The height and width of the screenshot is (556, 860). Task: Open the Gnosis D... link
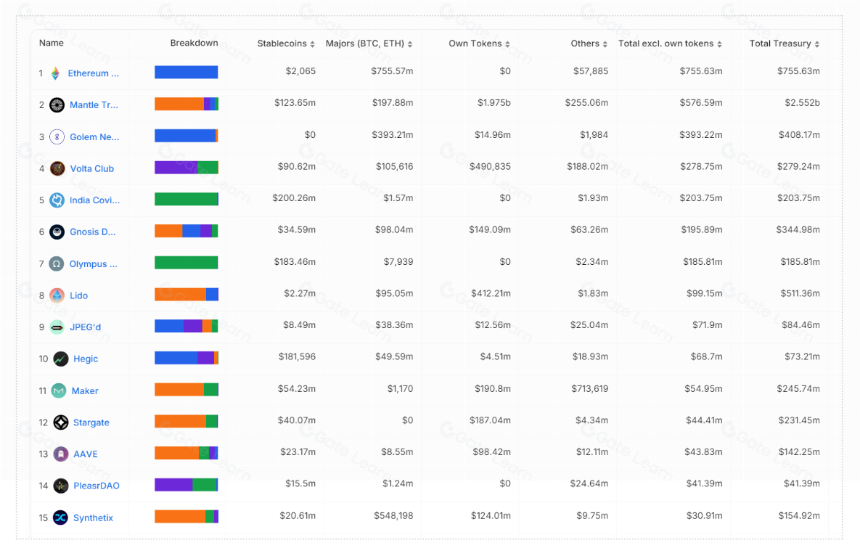click(x=93, y=232)
